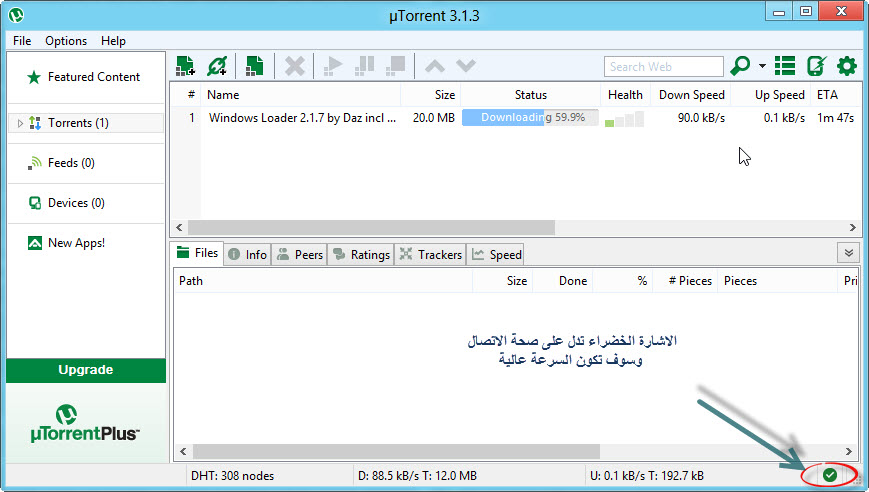The width and height of the screenshot is (869, 492).
Task: Click the Pieces column header
Action: pos(777,281)
